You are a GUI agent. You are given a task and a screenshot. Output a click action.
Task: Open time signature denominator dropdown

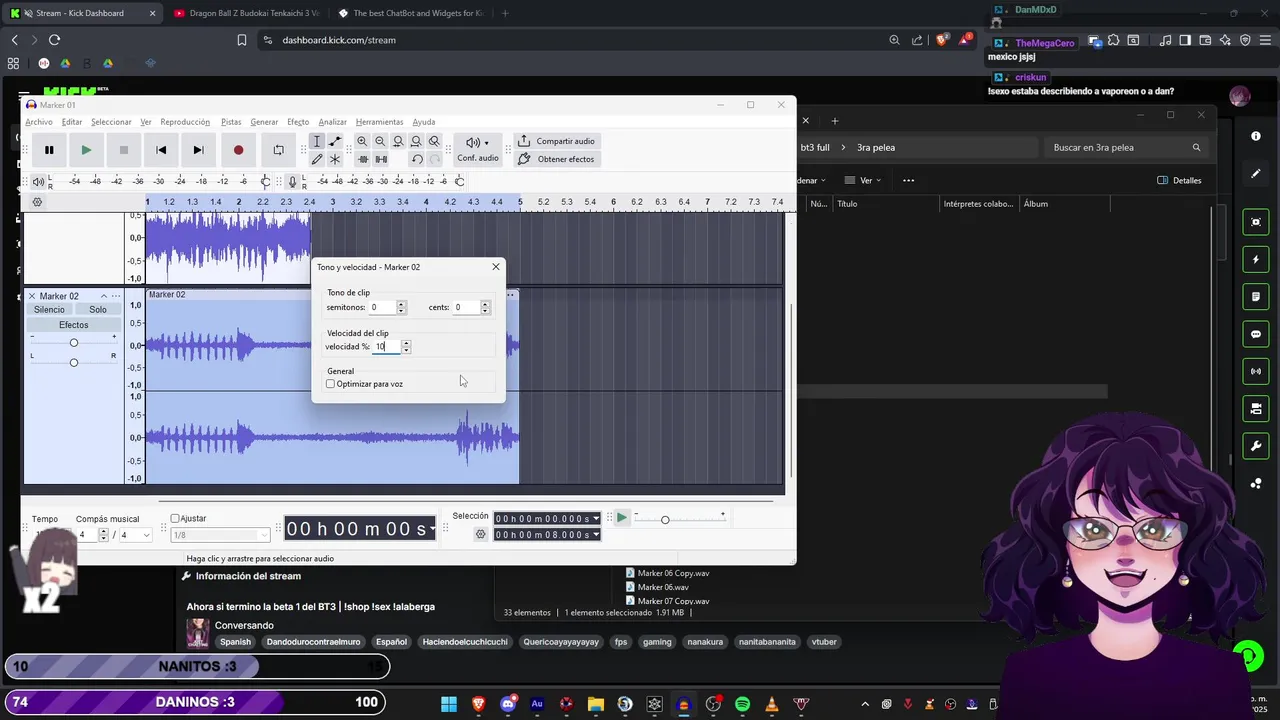point(146,535)
